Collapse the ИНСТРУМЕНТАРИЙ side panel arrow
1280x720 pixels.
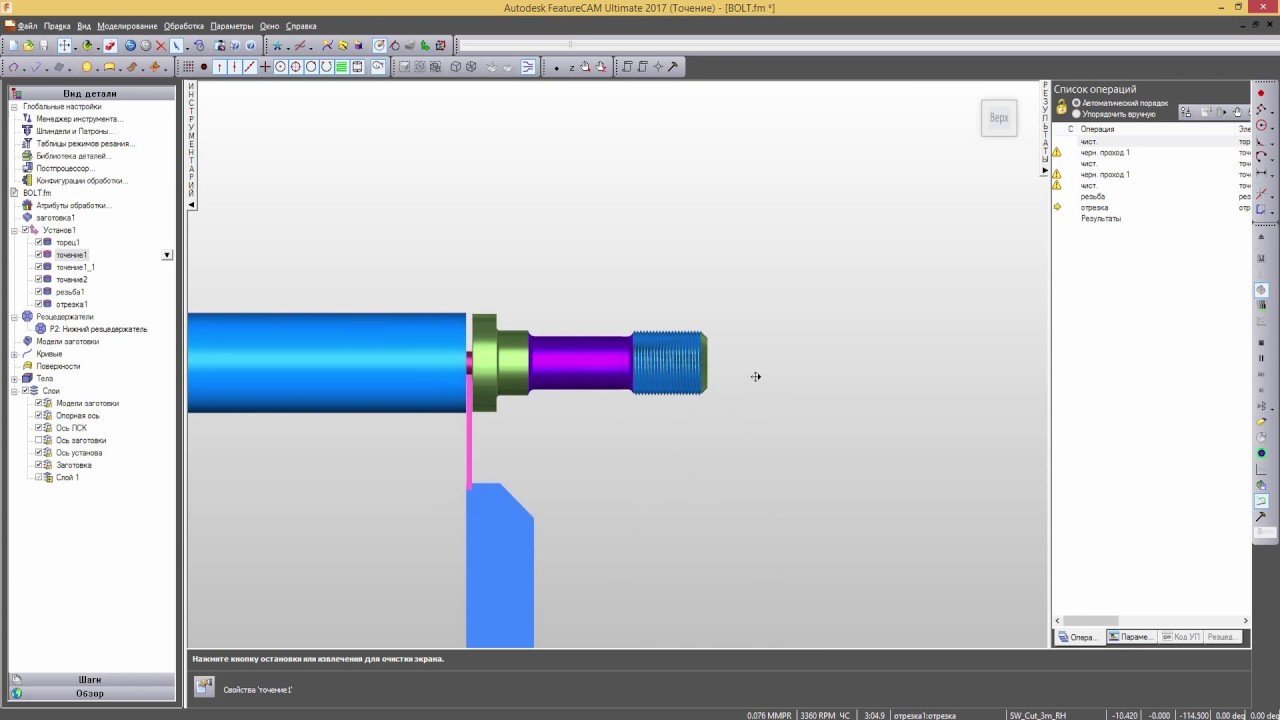[x=191, y=205]
